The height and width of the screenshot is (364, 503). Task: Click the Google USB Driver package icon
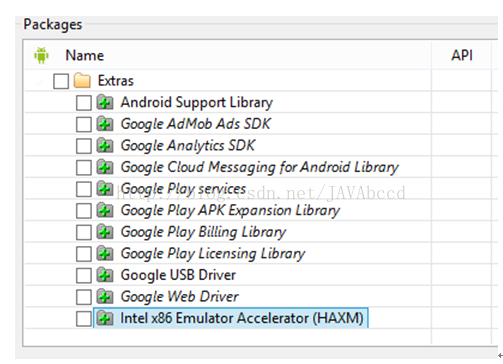[x=105, y=275]
